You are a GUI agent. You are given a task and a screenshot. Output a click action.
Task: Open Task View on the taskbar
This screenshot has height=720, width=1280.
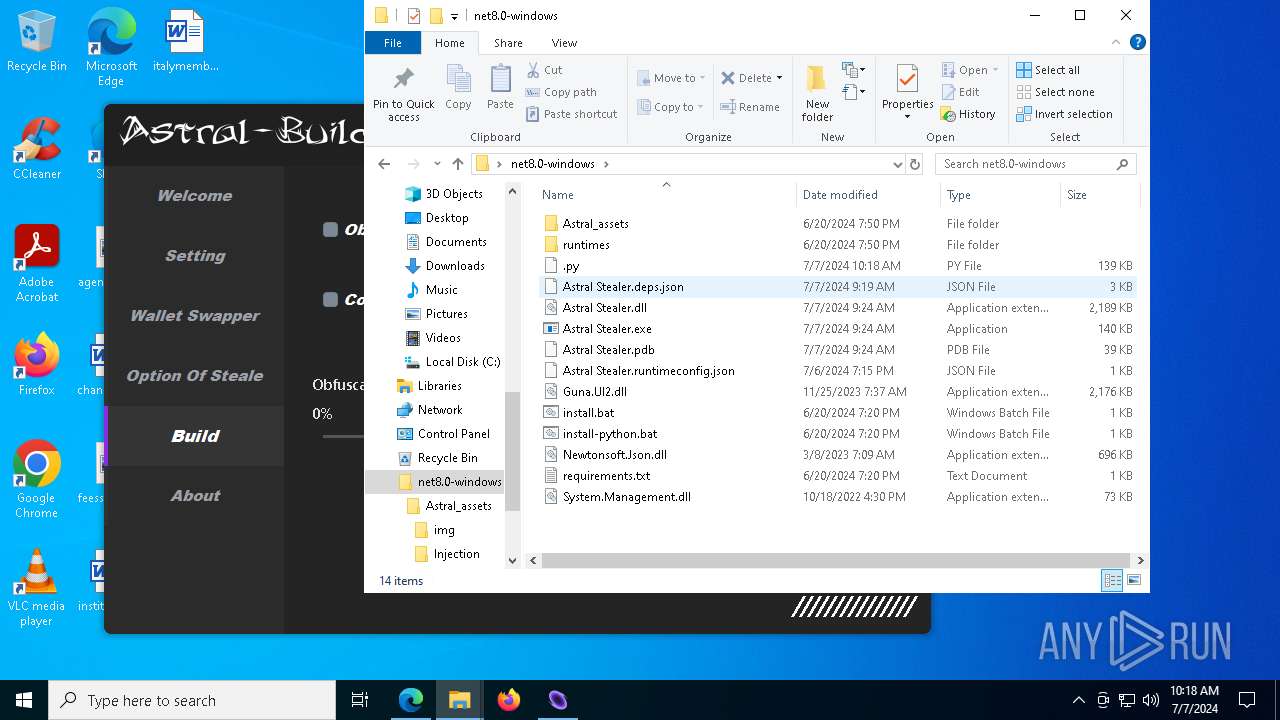pos(360,700)
